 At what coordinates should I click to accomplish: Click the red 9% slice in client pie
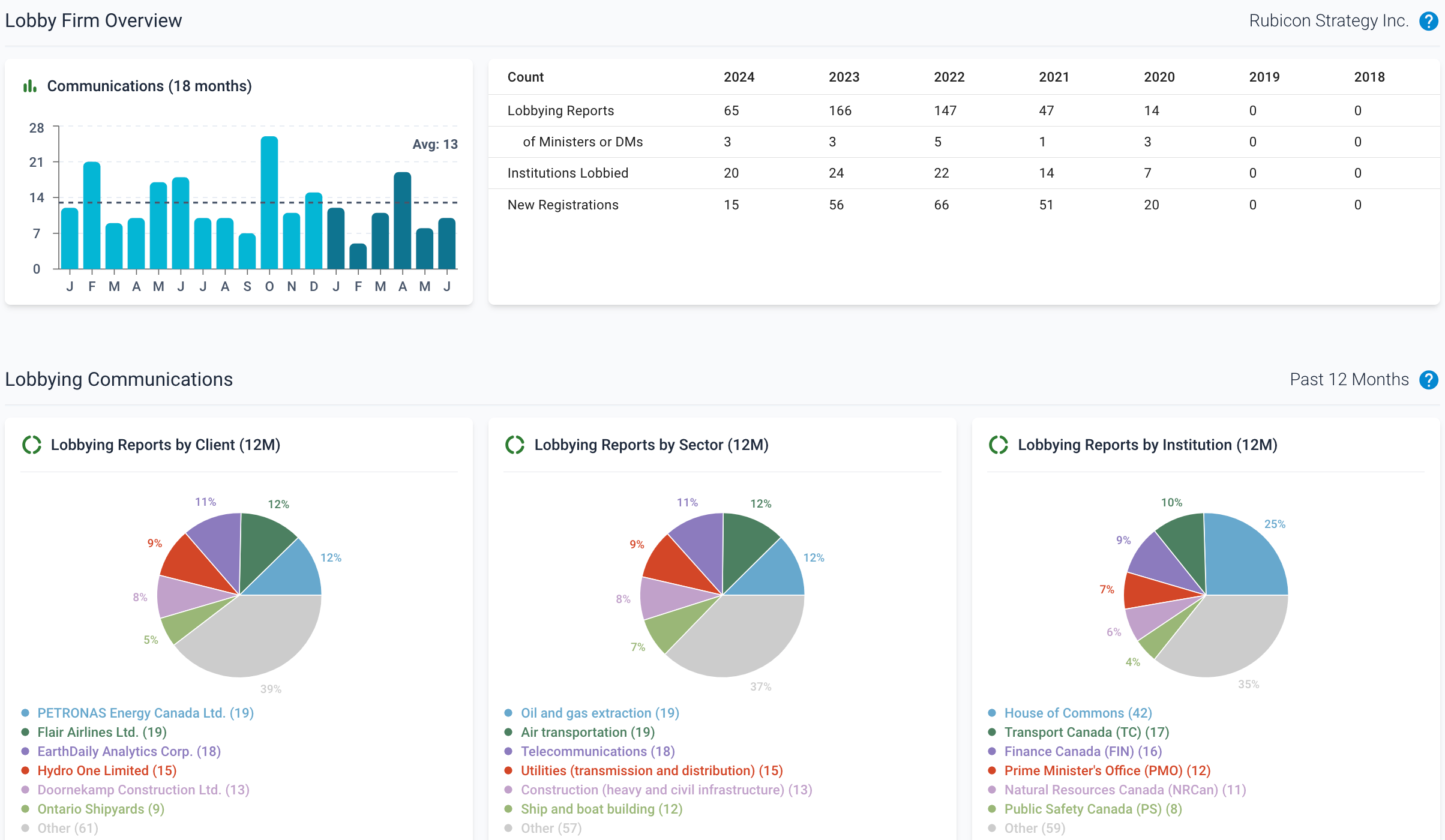tap(195, 564)
